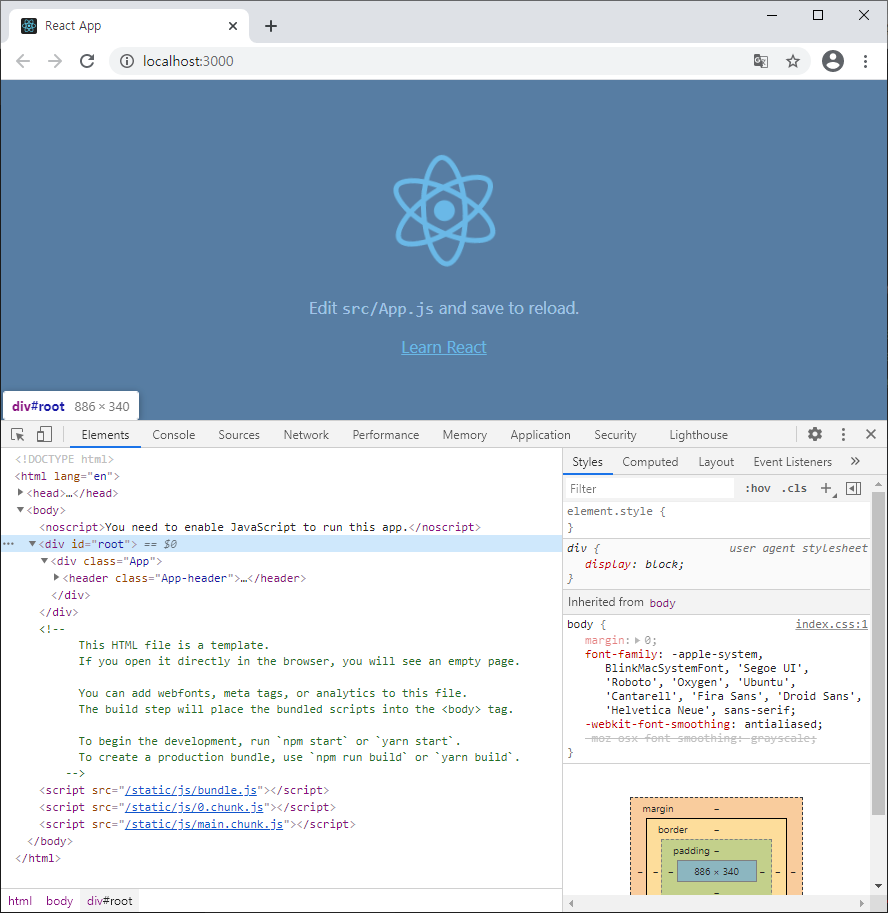888x913 pixels.
Task: Open the Lighthouse tab
Action: point(698,435)
